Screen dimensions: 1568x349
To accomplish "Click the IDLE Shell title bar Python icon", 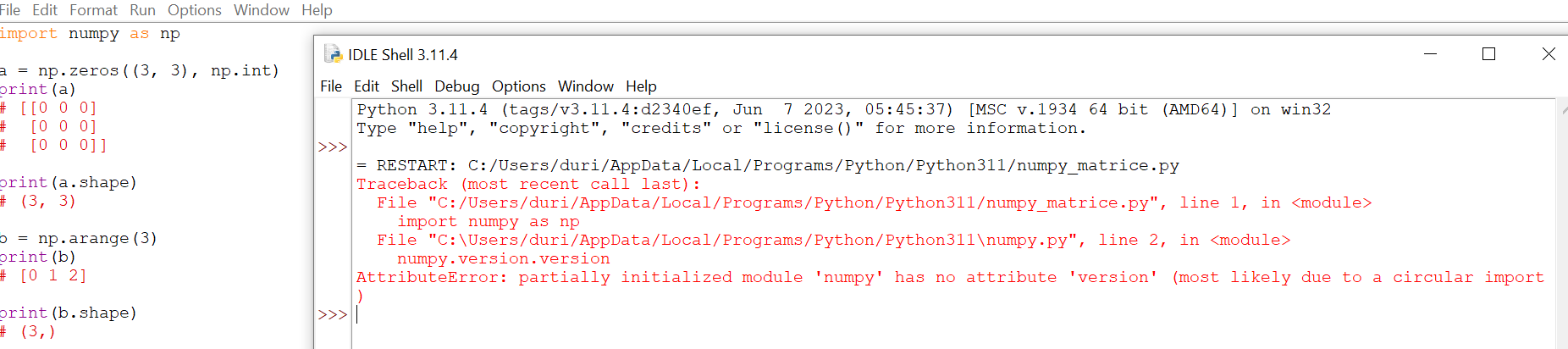I will 333,54.
